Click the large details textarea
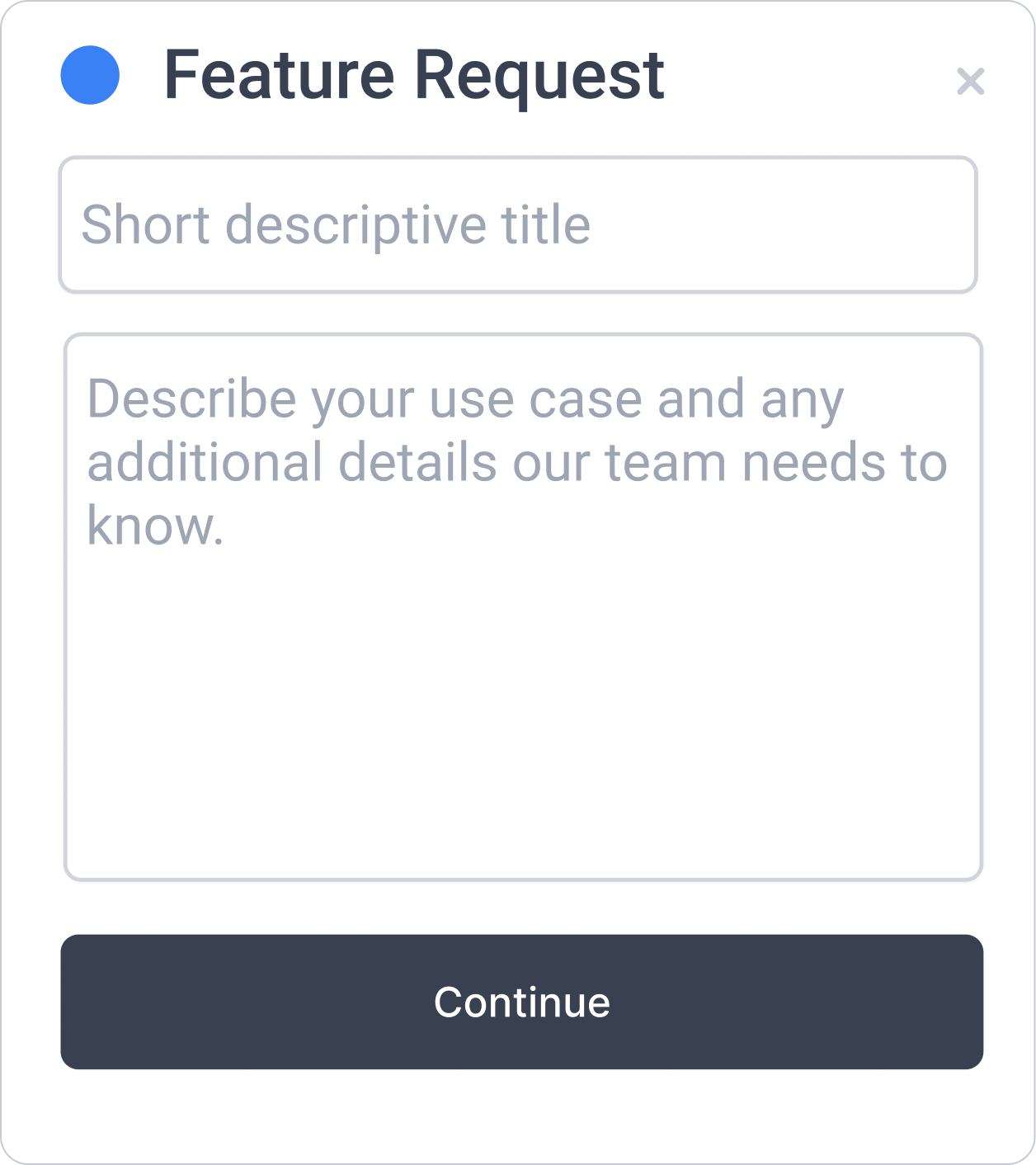The image size is (1036, 1165). [x=523, y=606]
